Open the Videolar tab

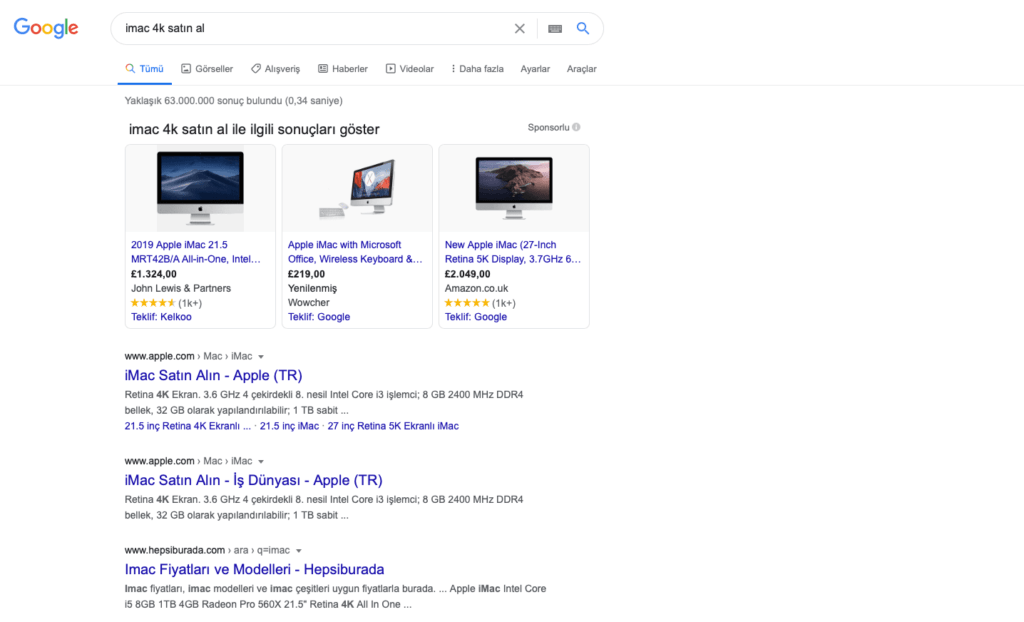pyautogui.click(x=409, y=69)
